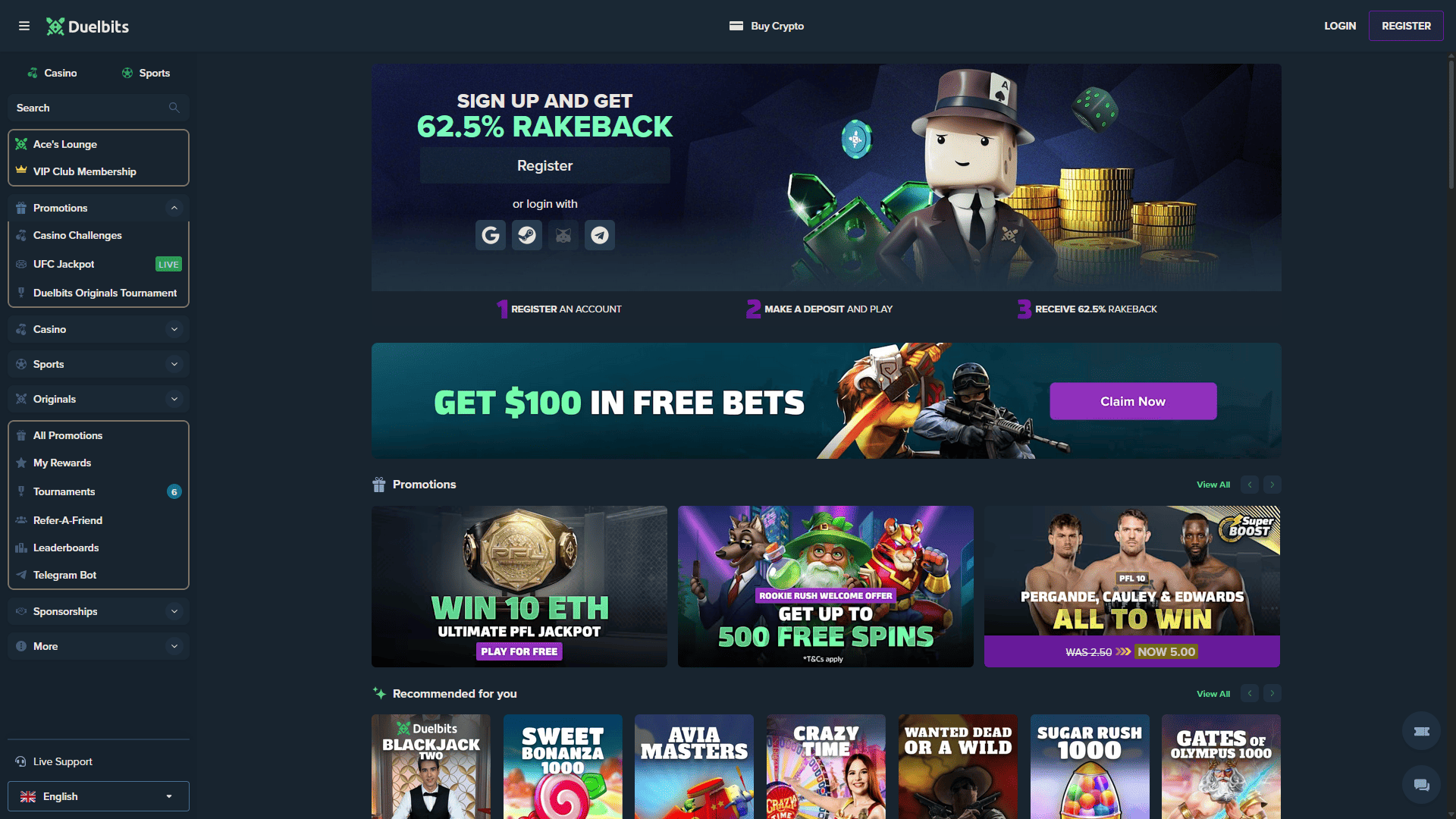
Task: Click the coupon ticket floating icon
Action: click(x=1422, y=731)
